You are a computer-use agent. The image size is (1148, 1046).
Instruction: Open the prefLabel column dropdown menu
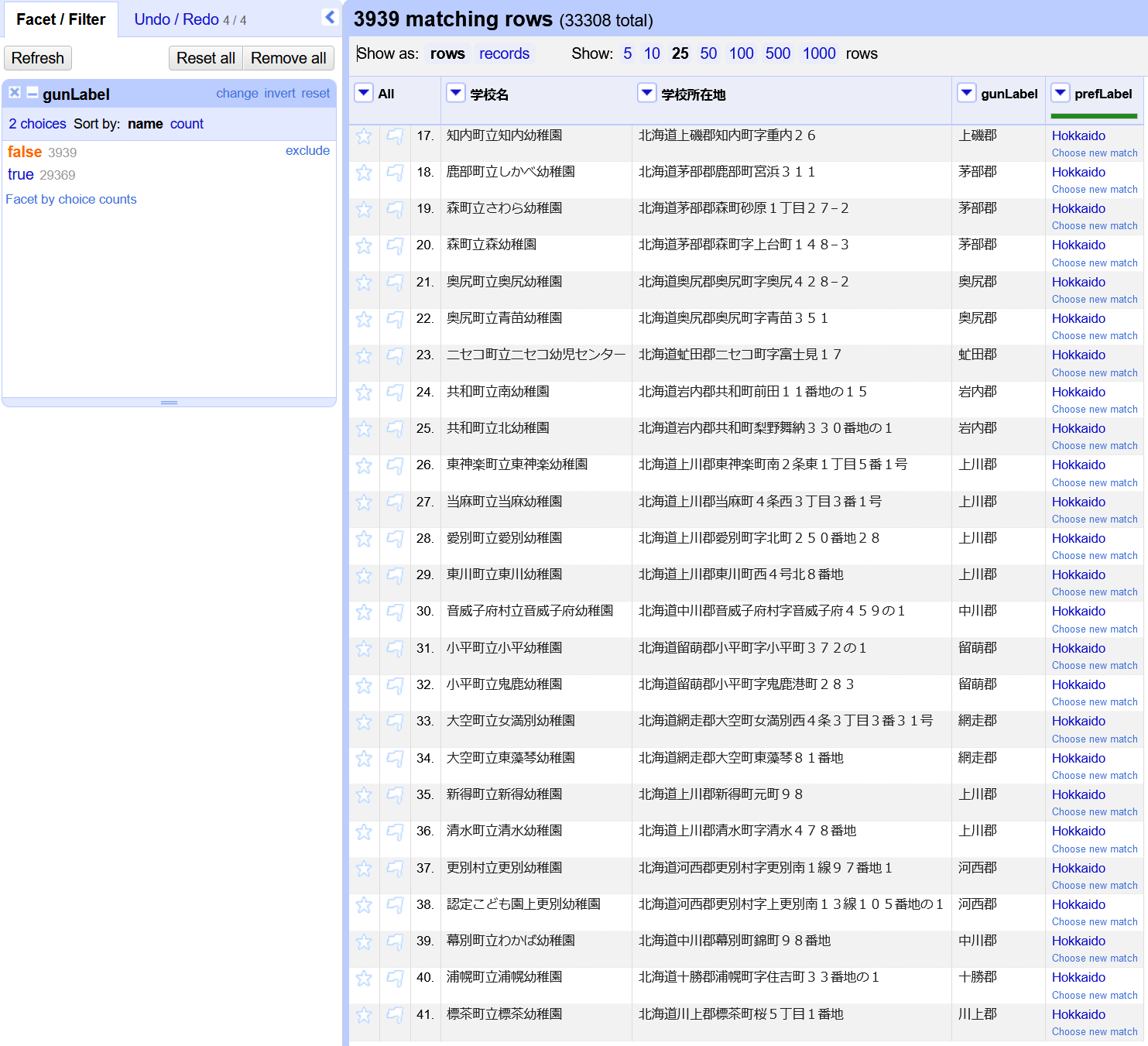coord(1061,93)
